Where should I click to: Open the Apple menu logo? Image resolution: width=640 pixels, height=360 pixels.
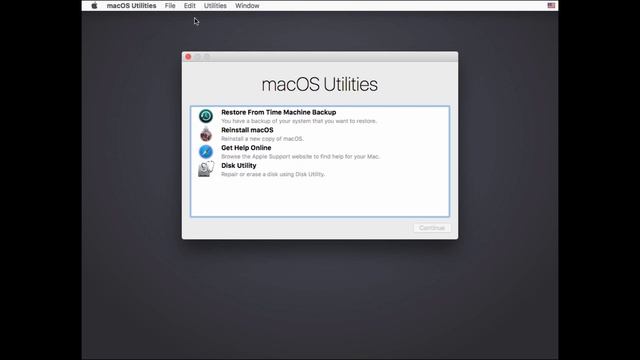pyautogui.click(x=94, y=6)
